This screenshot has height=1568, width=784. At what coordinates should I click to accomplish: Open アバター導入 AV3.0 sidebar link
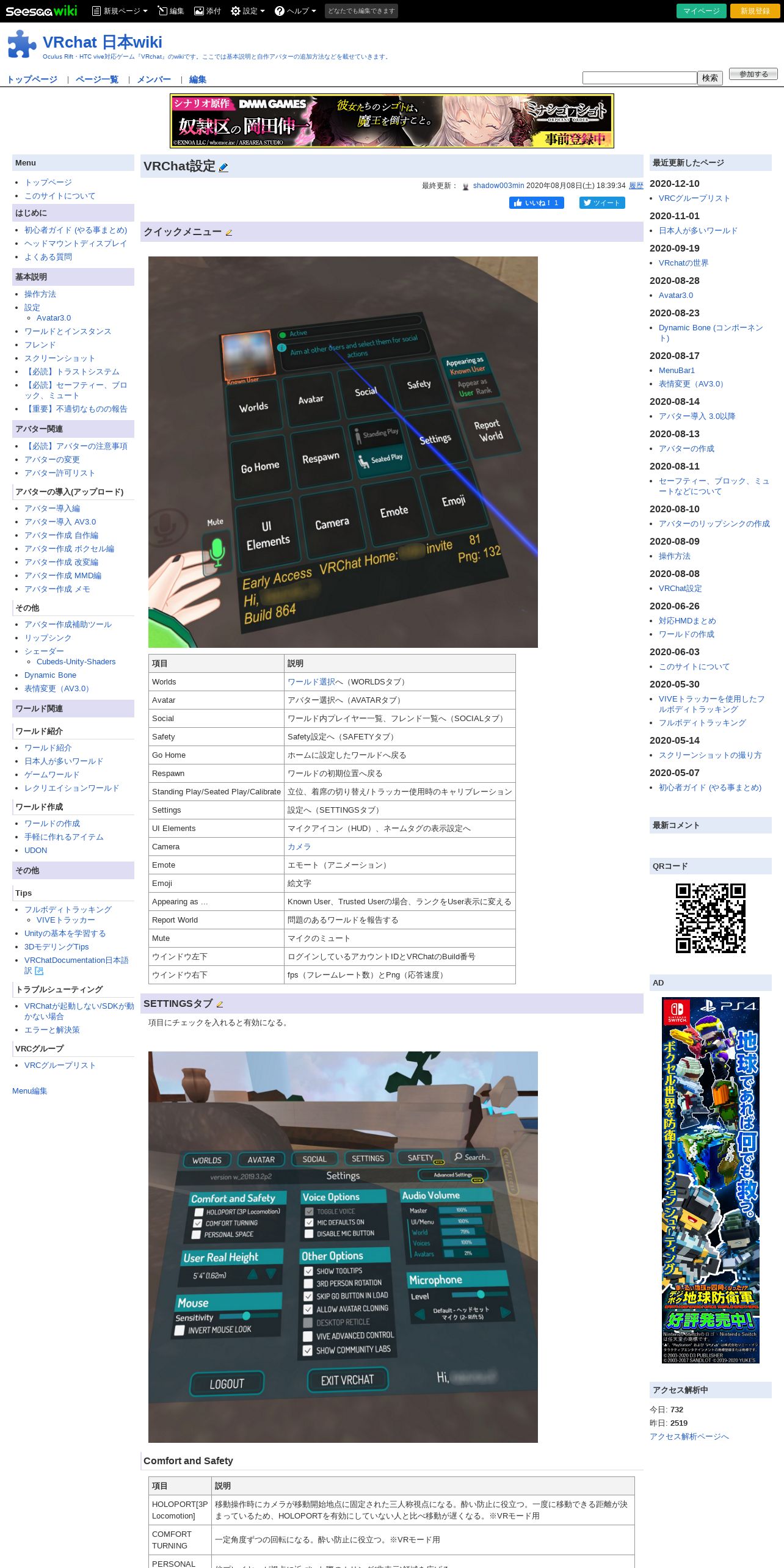tap(60, 522)
